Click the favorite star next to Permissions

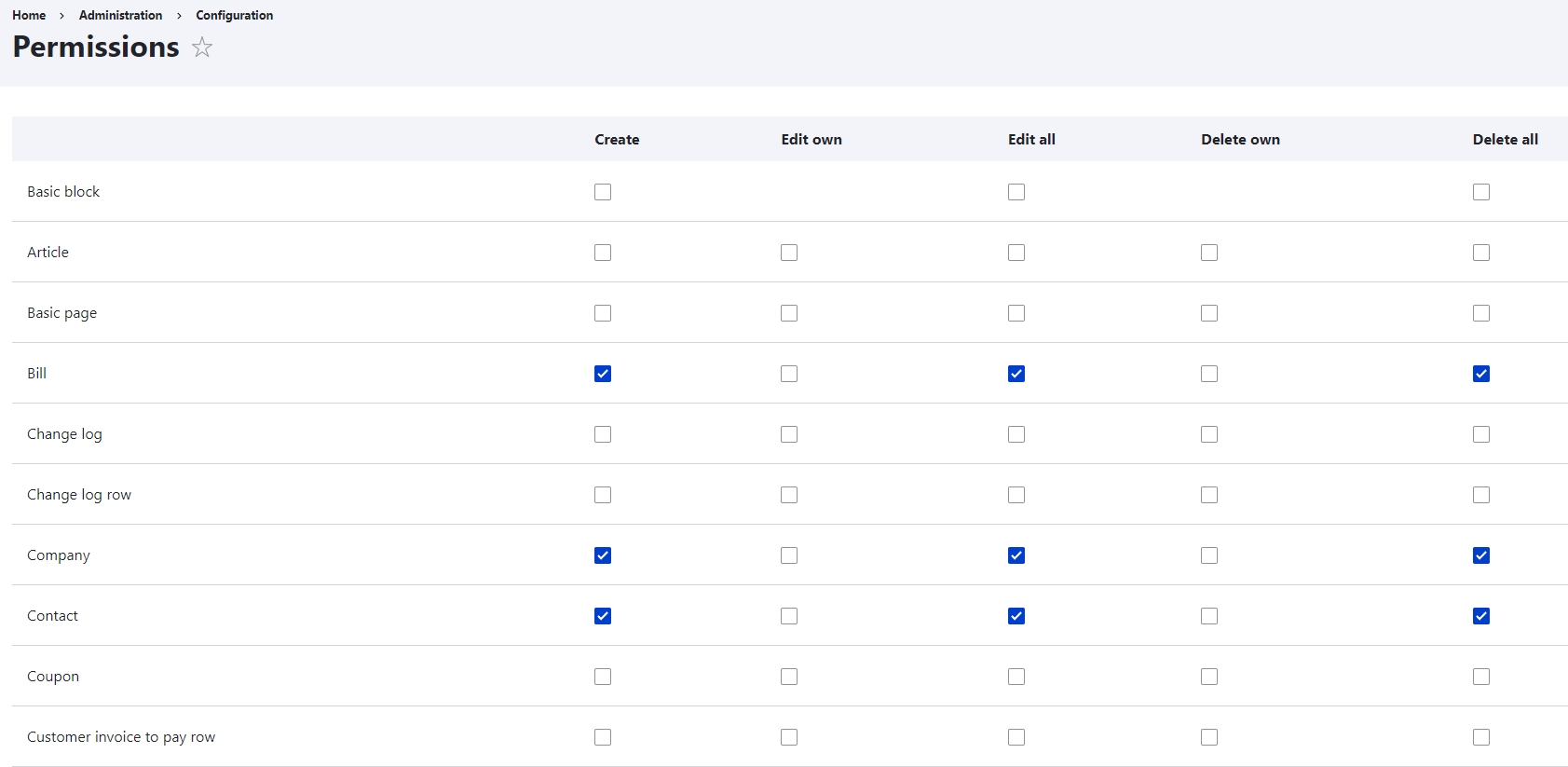(202, 48)
